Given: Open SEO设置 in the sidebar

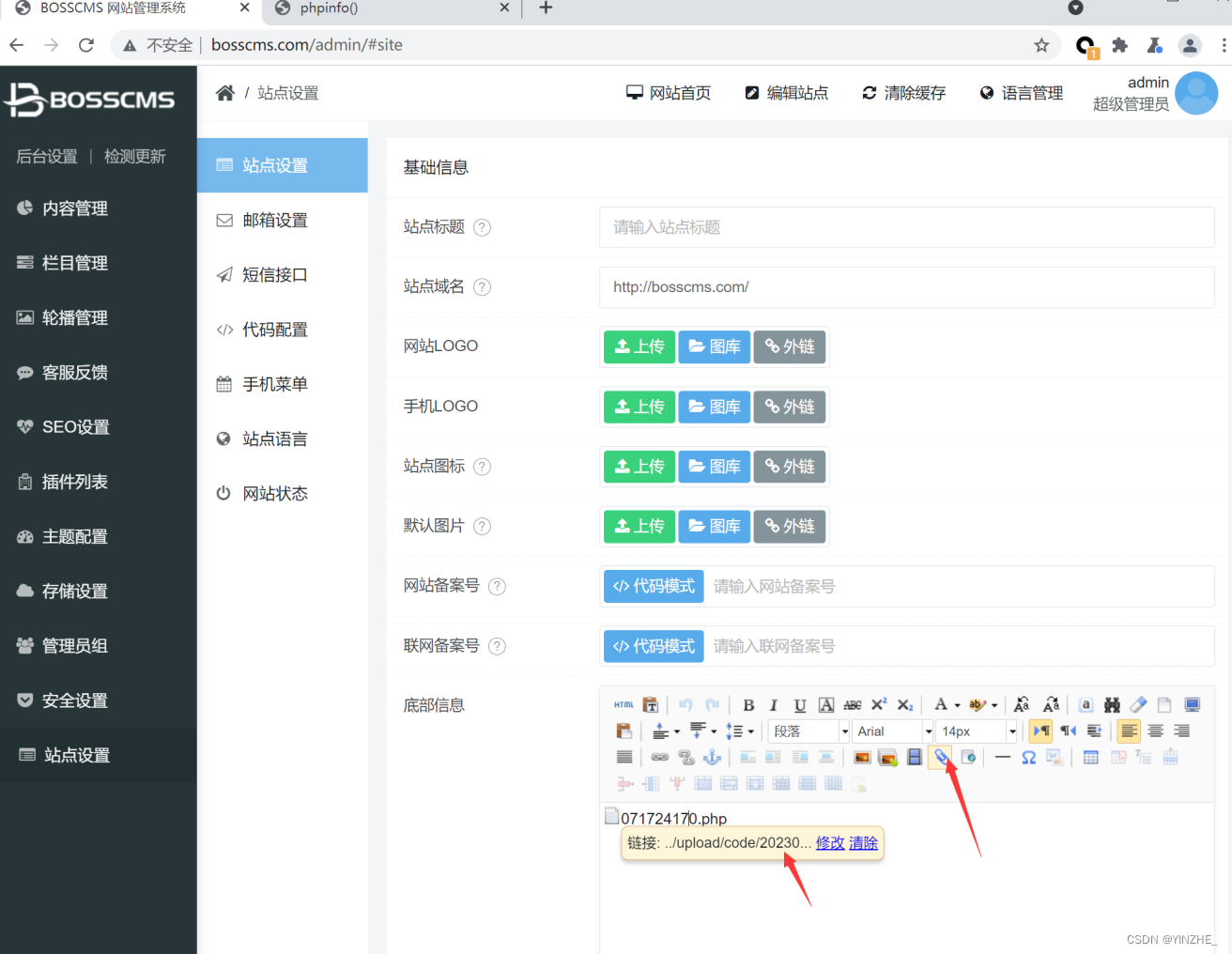Looking at the screenshot, I should pos(75,427).
